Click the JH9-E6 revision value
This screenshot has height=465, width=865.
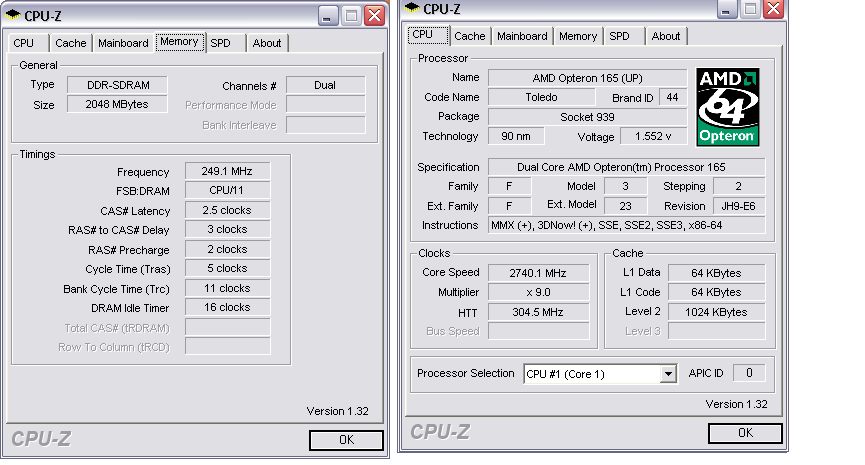tap(739, 206)
